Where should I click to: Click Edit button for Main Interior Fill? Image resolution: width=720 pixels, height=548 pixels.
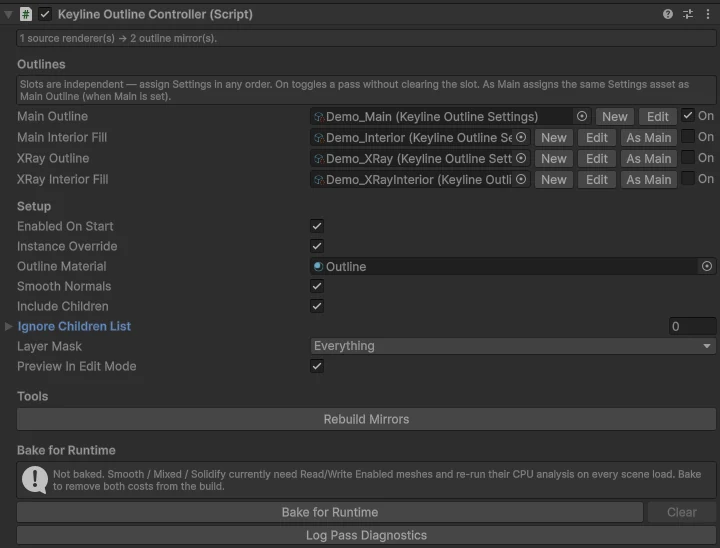(596, 138)
